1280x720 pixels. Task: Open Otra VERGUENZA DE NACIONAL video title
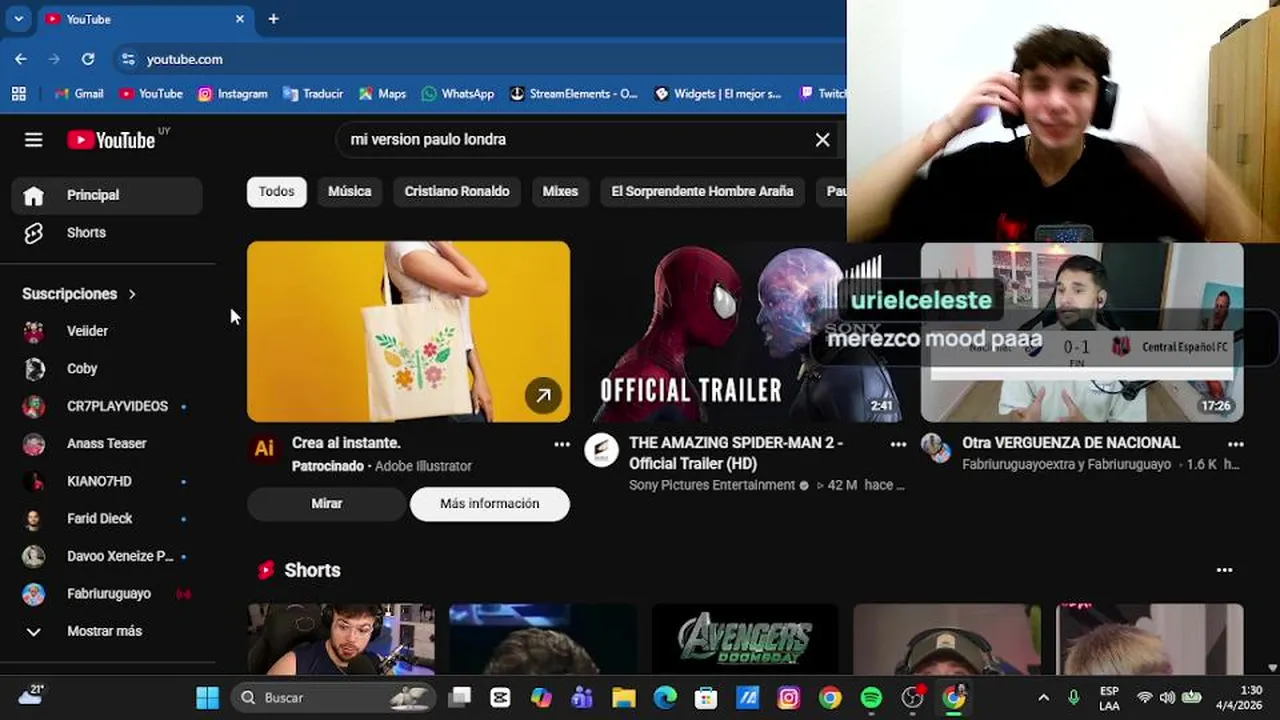point(1071,442)
